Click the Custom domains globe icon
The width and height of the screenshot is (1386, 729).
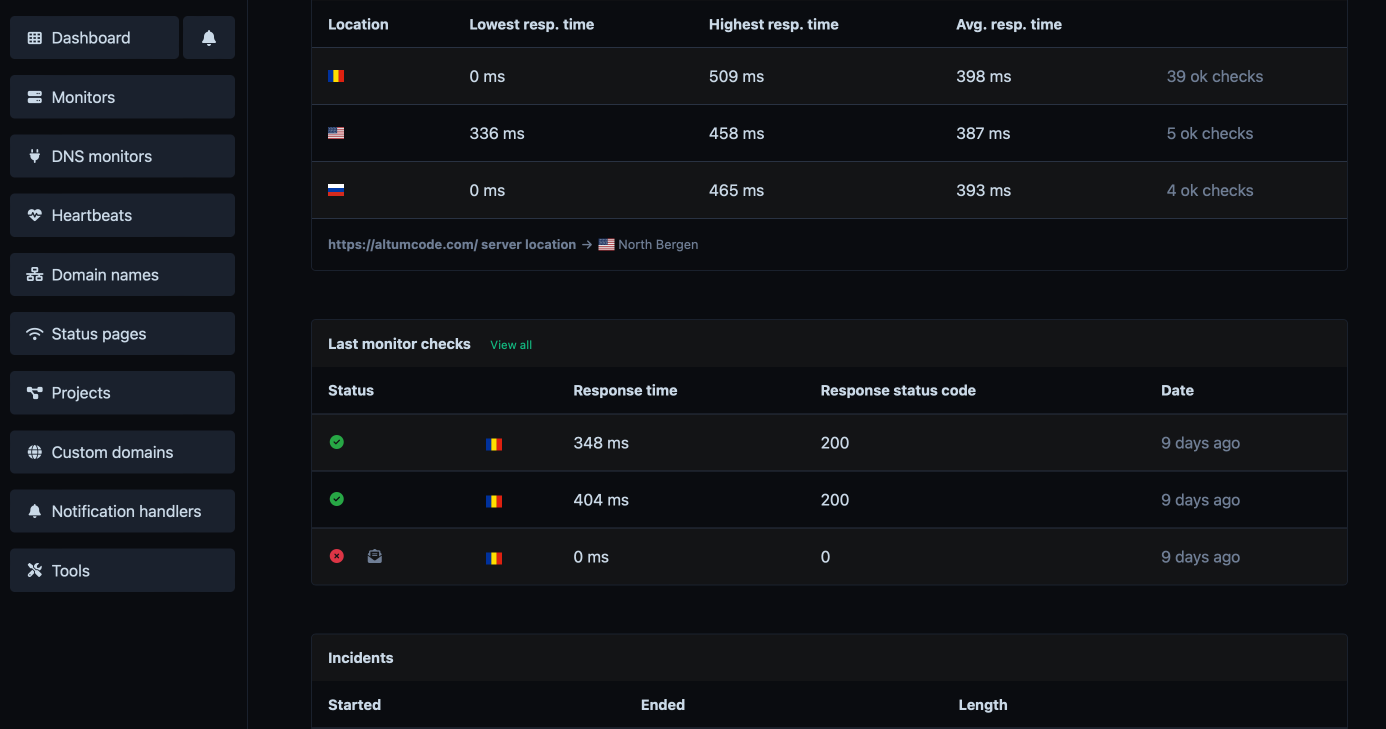click(35, 452)
